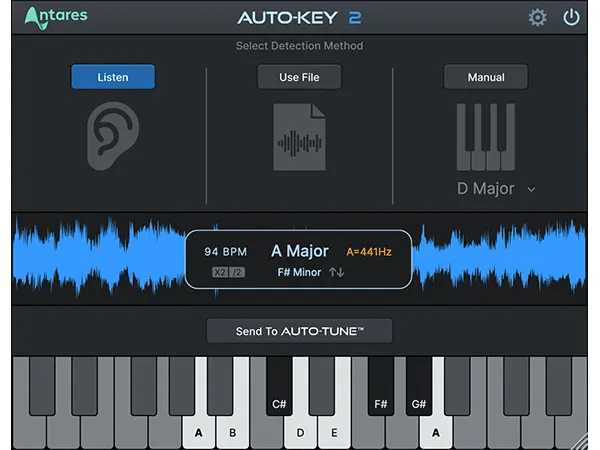Viewport: 600px width, 450px height.
Task: Click the G# black piano key
Action: pos(419,386)
